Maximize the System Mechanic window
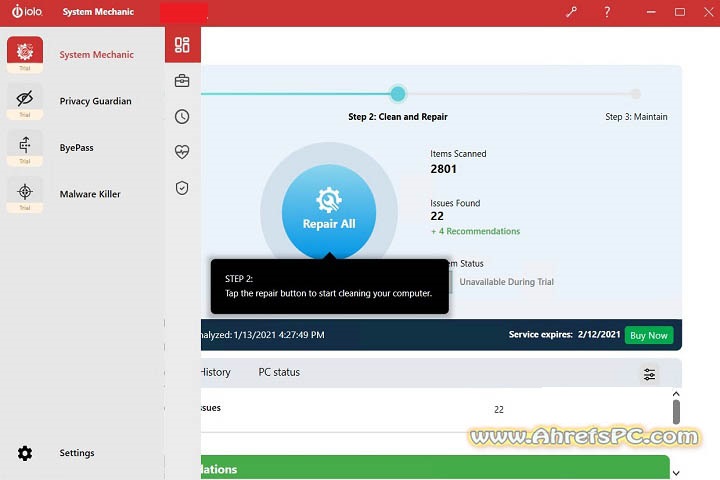720x480 pixels. coord(680,12)
